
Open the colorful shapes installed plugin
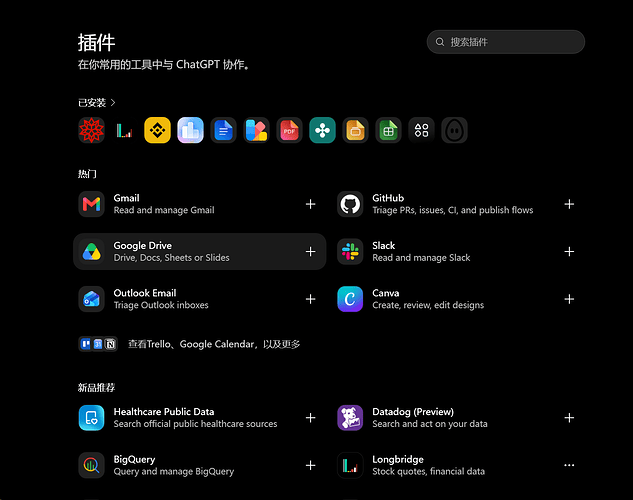pyautogui.click(x=256, y=130)
